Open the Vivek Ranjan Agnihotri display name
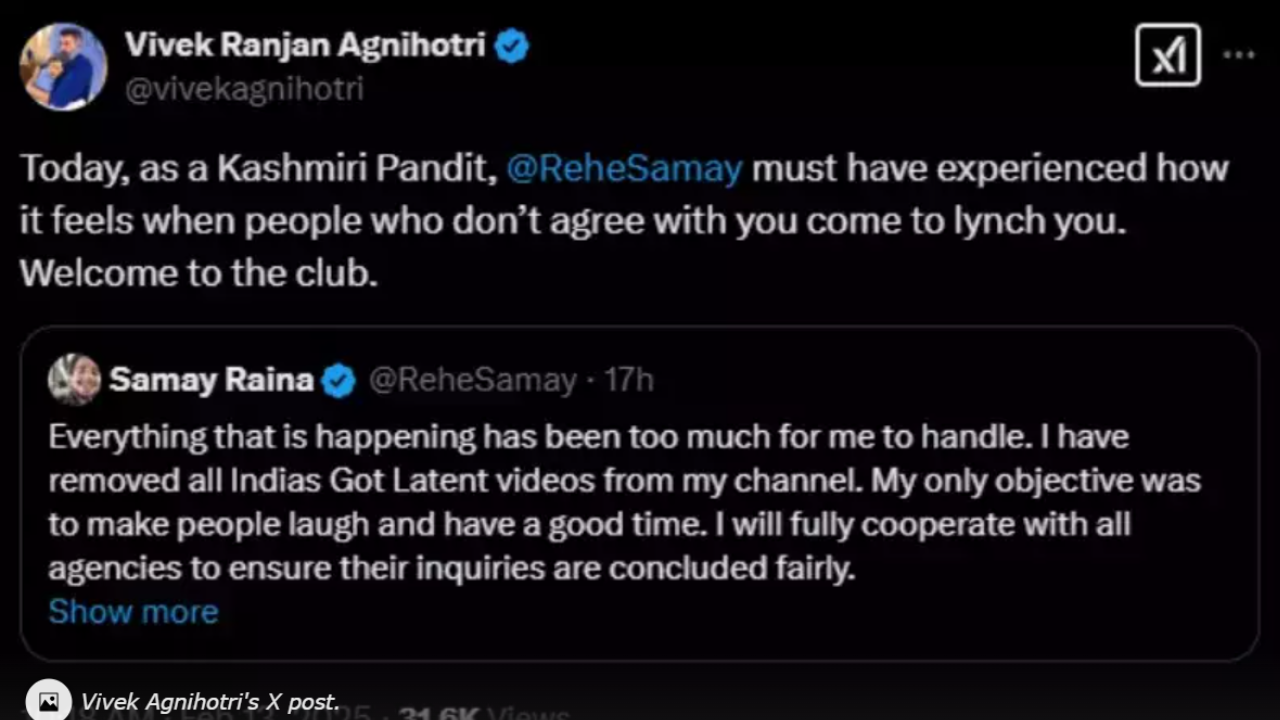The image size is (1280, 720). [305, 45]
